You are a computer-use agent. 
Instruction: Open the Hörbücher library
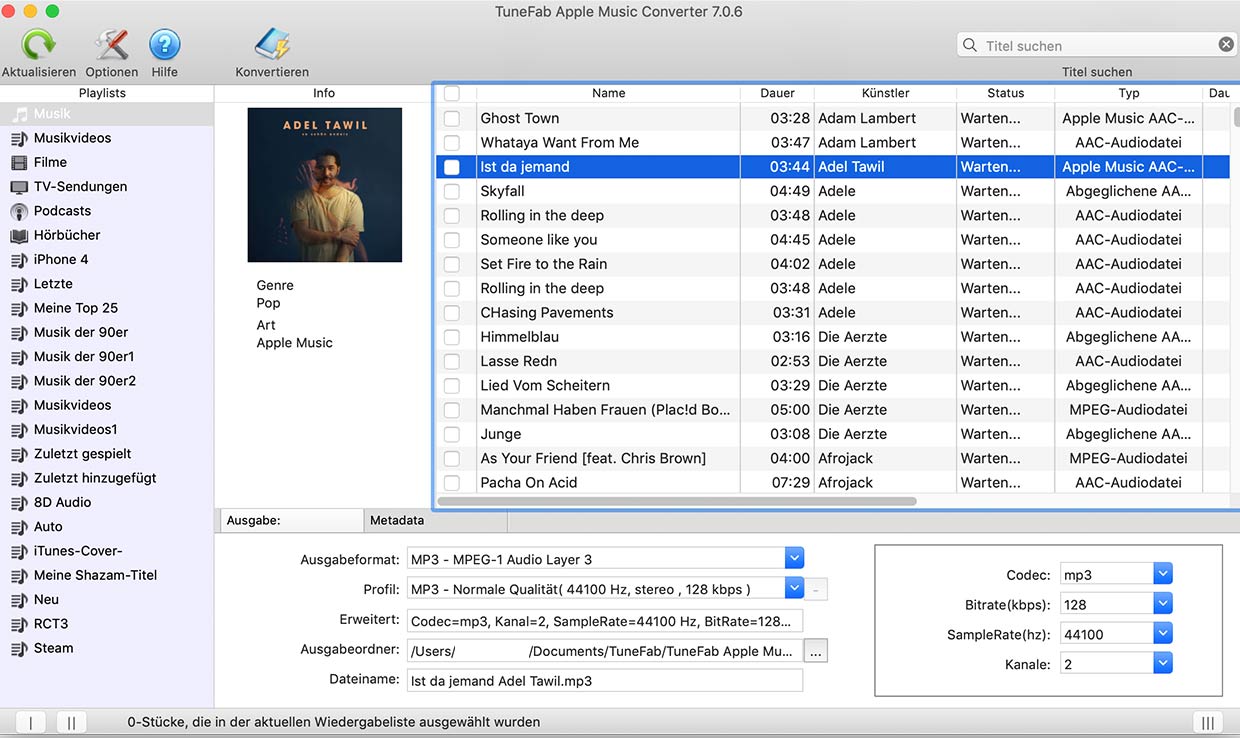tap(107, 235)
